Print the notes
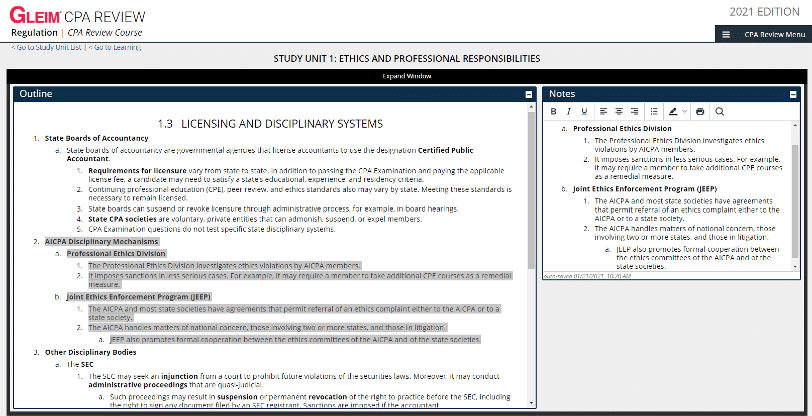Image resolution: width=812 pixels, height=416 pixels. [x=700, y=111]
